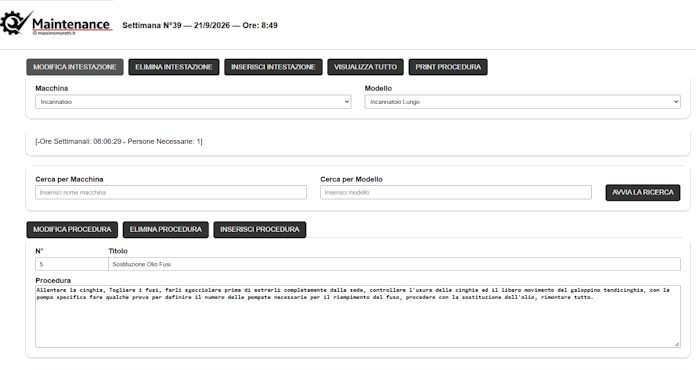Click the Cerca per Macchina label
Image resolution: width=696 pixels, height=370 pixels.
point(69,179)
